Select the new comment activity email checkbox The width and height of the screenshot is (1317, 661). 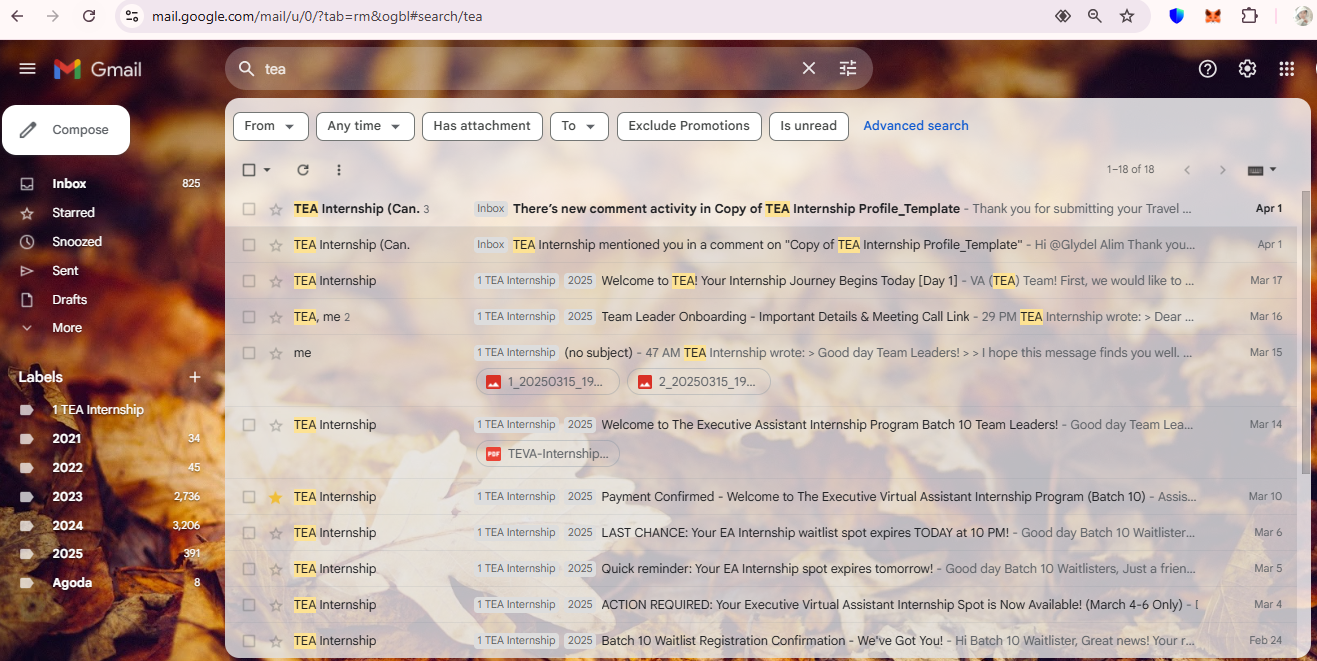pos(249,209)
